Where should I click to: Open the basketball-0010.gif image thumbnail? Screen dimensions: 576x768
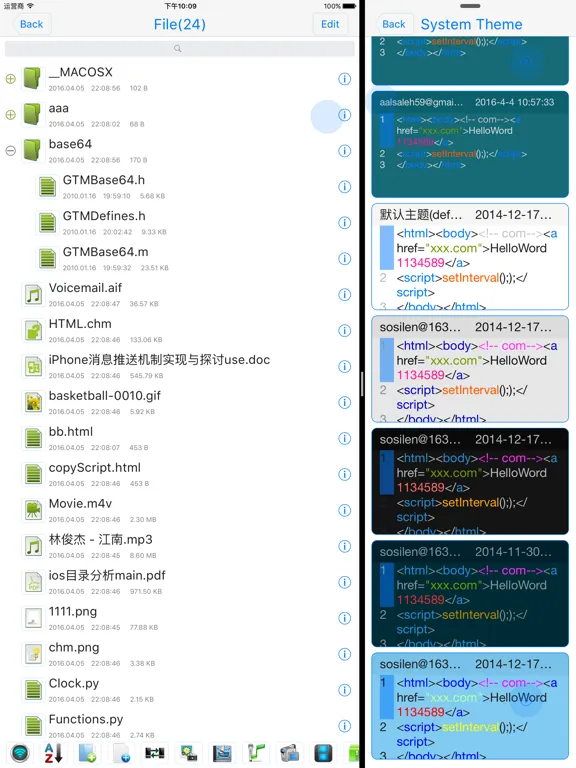(33, 403)
